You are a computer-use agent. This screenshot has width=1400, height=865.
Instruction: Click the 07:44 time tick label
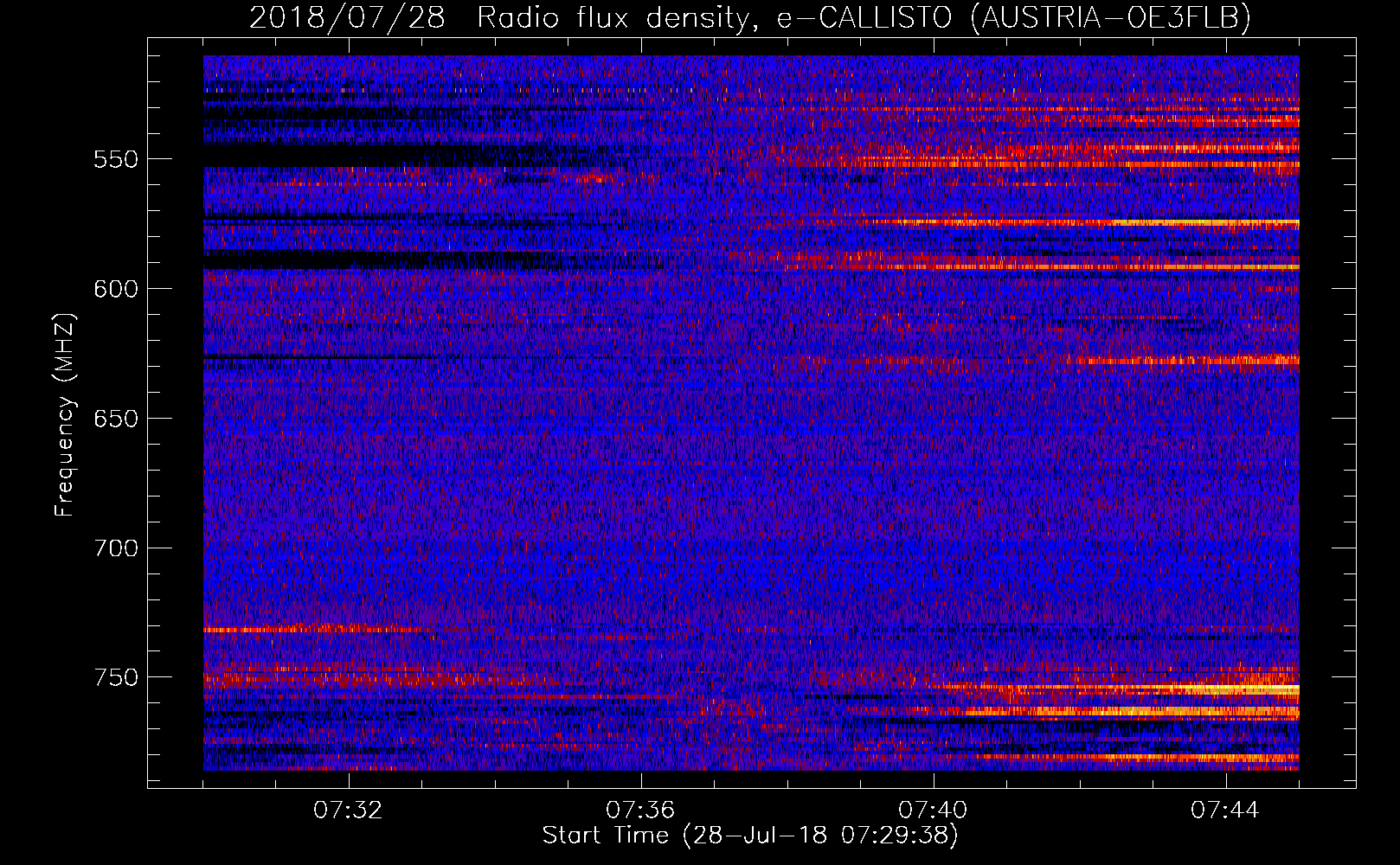(x=1225, y=810)
